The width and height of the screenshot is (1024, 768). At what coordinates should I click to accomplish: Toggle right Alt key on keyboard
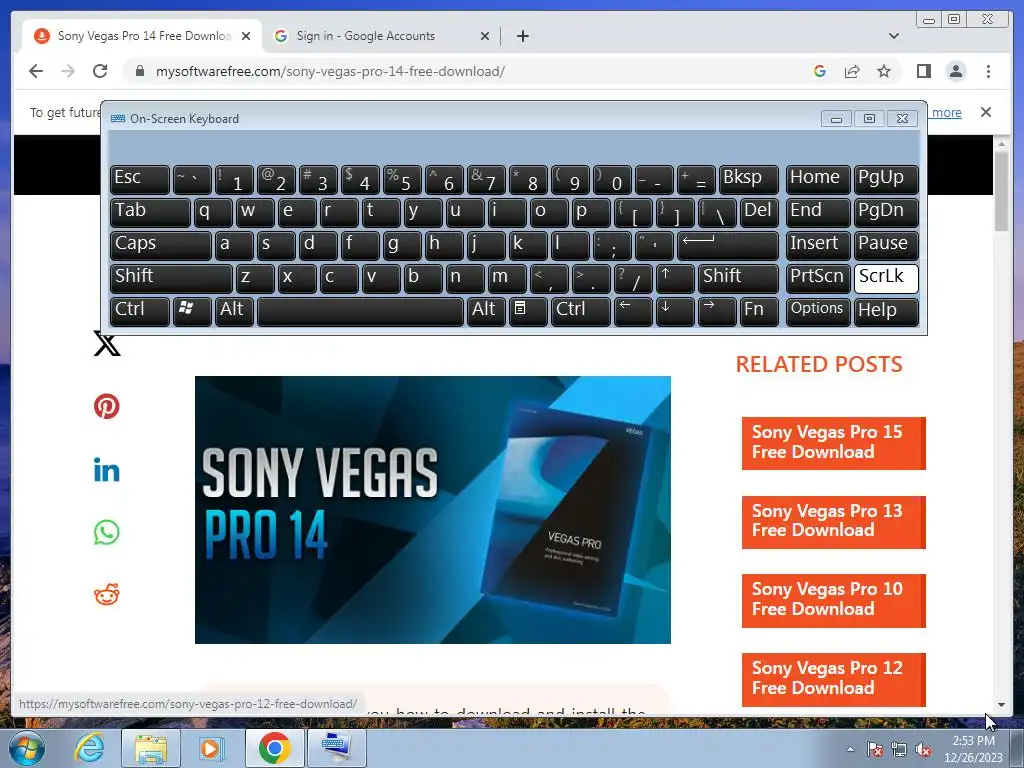point(487,311)
